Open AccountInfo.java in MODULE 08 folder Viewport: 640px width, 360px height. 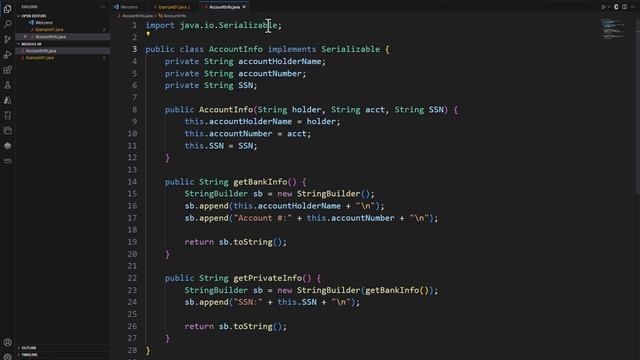point(41,51)
